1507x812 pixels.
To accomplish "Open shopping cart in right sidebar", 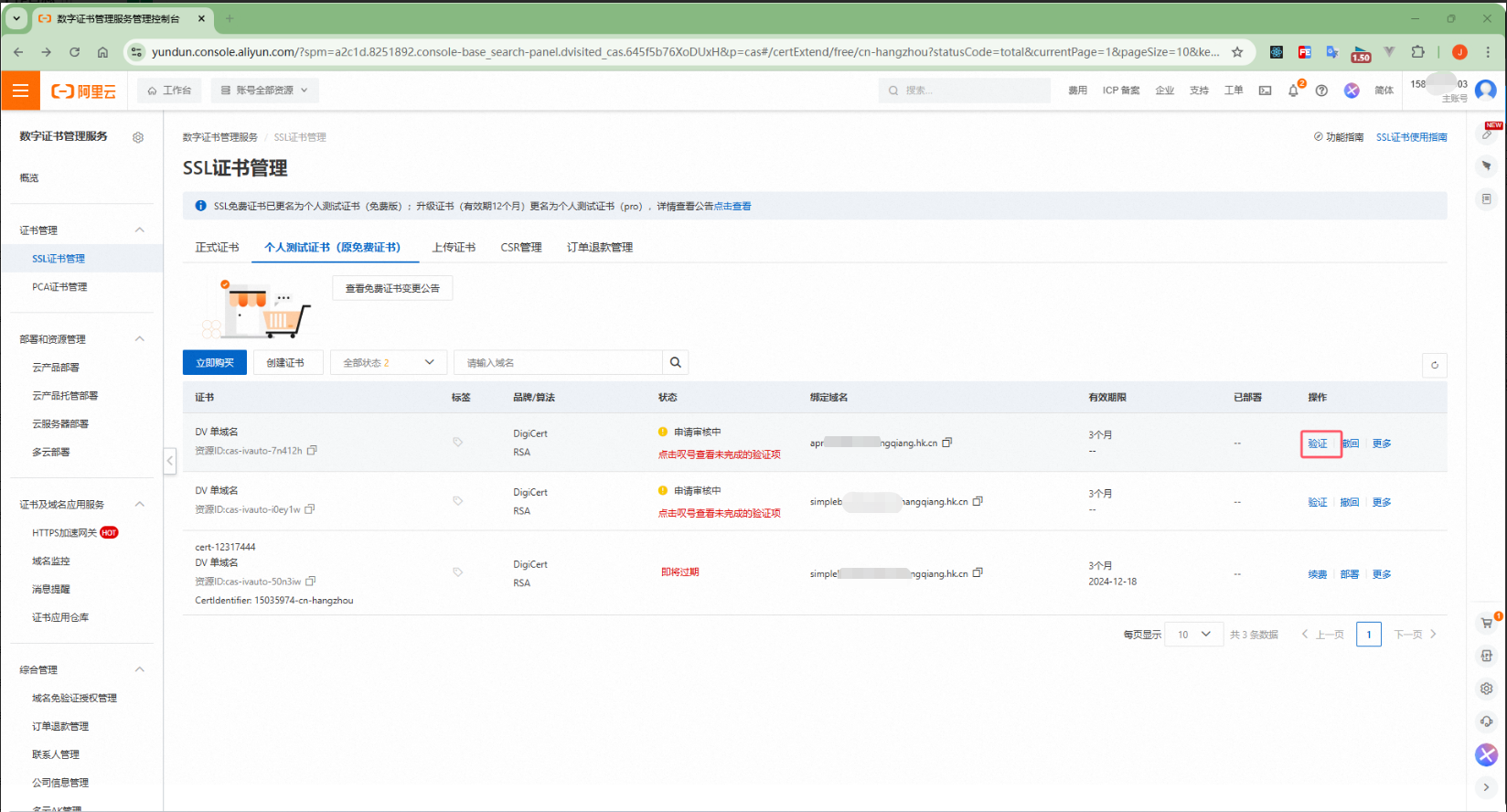I will pyautogui.click(x=1487, y=623).
